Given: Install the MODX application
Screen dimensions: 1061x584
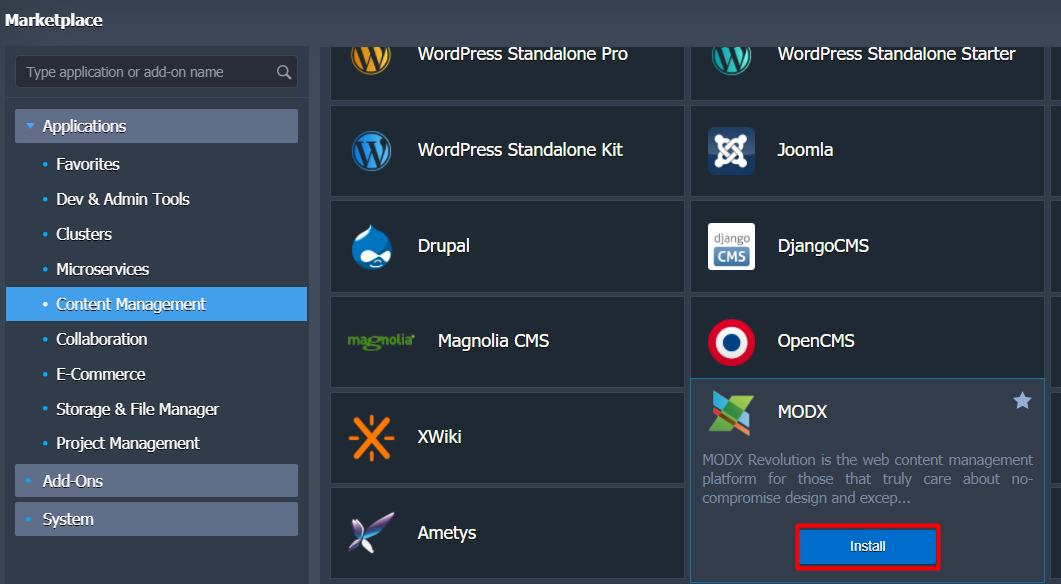Looking at the screenshot, I should coord(867,546).
